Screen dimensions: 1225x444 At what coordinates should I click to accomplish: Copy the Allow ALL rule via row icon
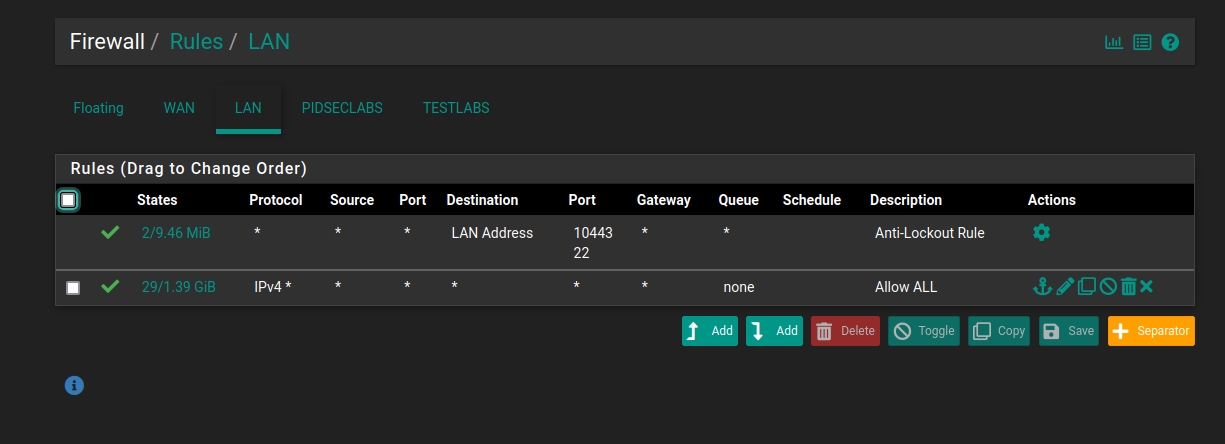coord(1086,287)
